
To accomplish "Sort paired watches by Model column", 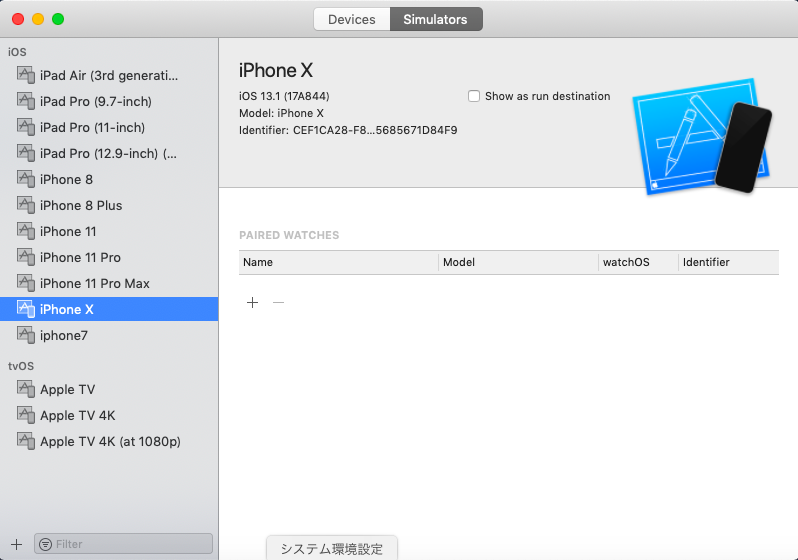I will click(x=518, y=262).
